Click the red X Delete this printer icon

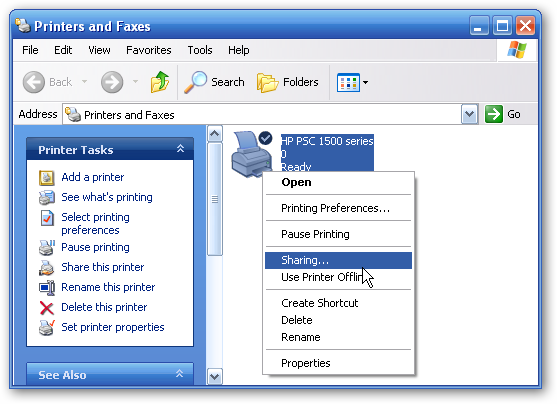point(47,308)
